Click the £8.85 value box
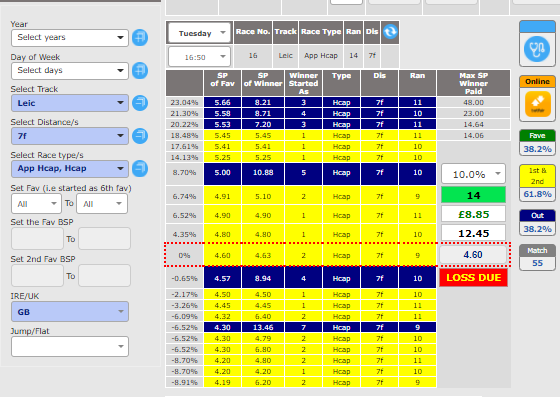This screenshot has width=560, height=397. 473,214
